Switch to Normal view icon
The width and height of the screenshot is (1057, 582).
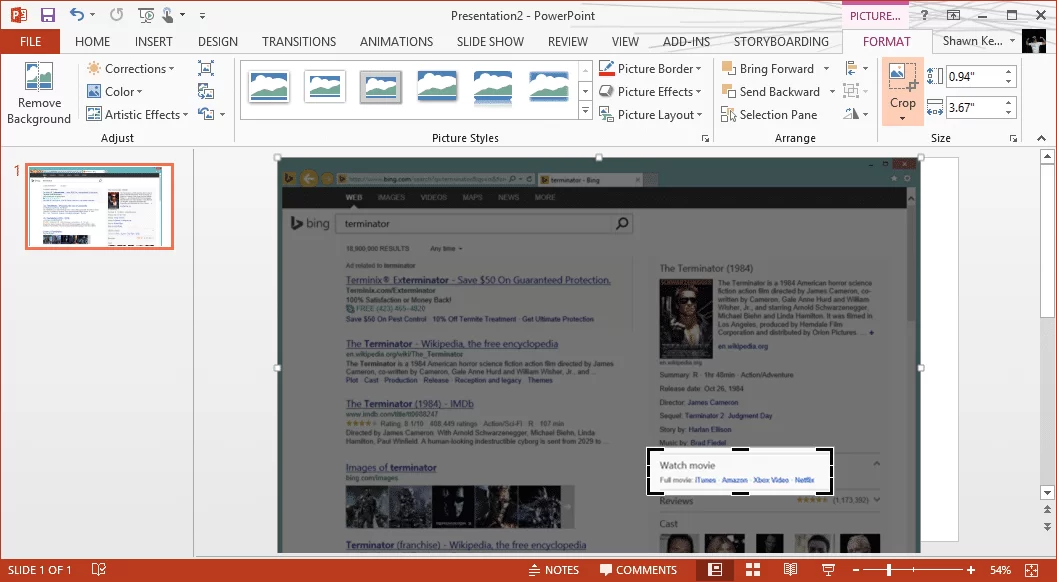715,570
